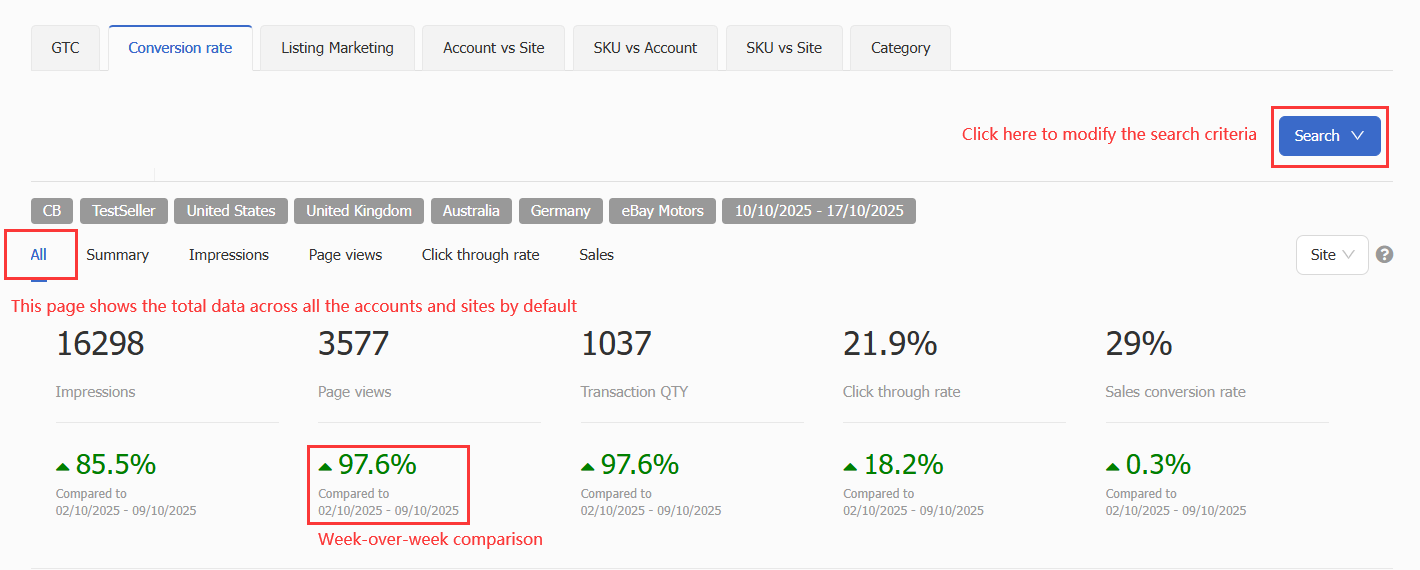This screenshot has width=1420, height=570.
Task: Open the SKU vs Site tab
Action: (x=783, y=48)
